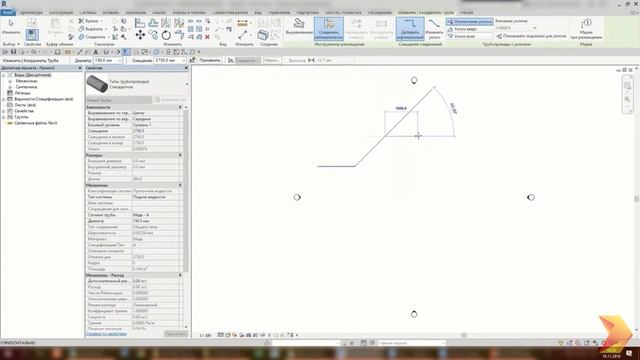The height and width of the screenshot is (360, 640).
Task: Click the Pipe Segment property value
Action: [156, 215]
